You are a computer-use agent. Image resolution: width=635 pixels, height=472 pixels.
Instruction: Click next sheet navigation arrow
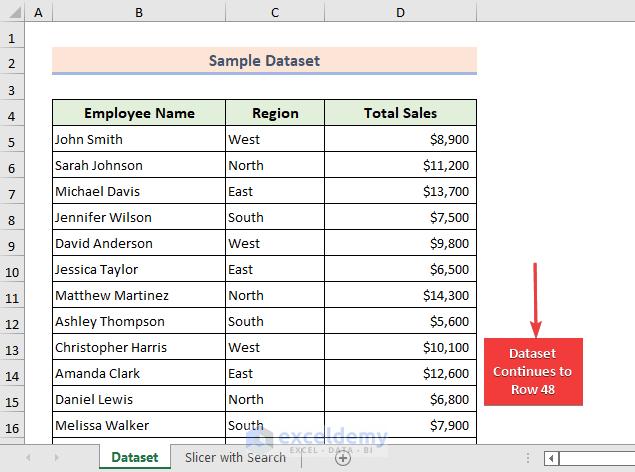click(x=57, y=457)
